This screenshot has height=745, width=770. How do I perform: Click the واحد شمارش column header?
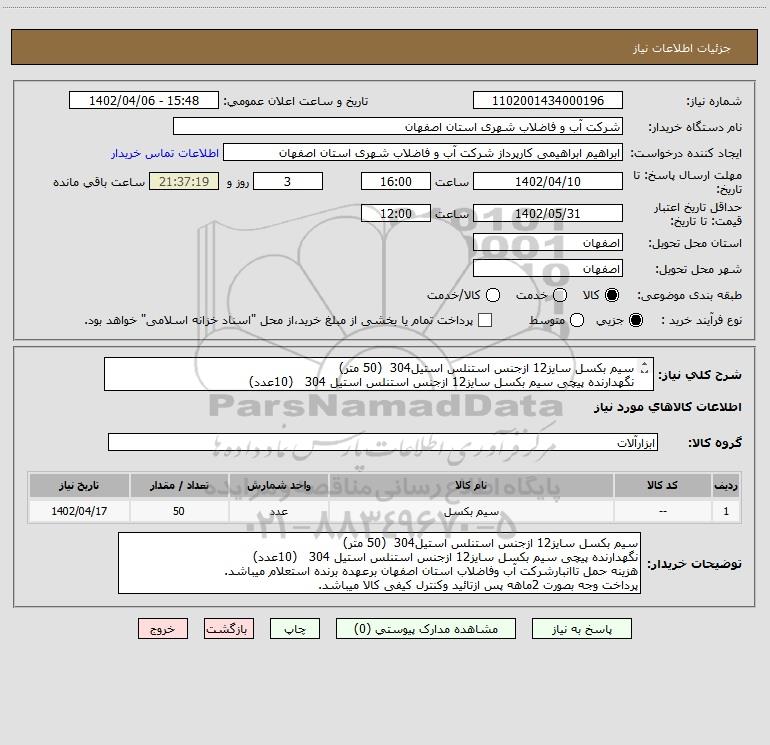pyautogui.click(x=278, y=485)
